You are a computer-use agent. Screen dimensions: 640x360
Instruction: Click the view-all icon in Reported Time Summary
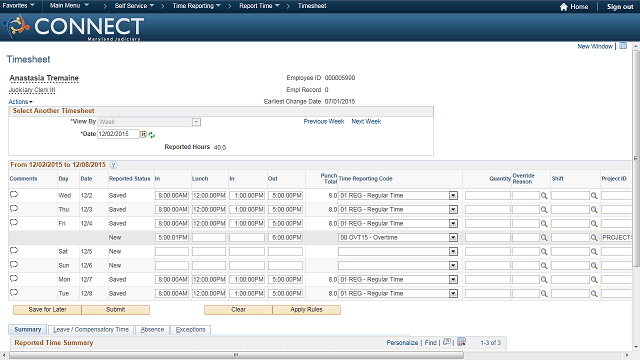click(447, 342)
